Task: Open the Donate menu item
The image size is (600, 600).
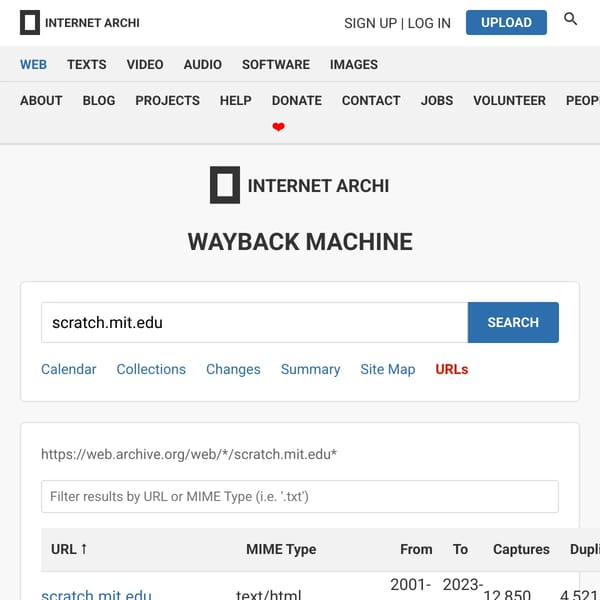Action: (x=297, y=101)
